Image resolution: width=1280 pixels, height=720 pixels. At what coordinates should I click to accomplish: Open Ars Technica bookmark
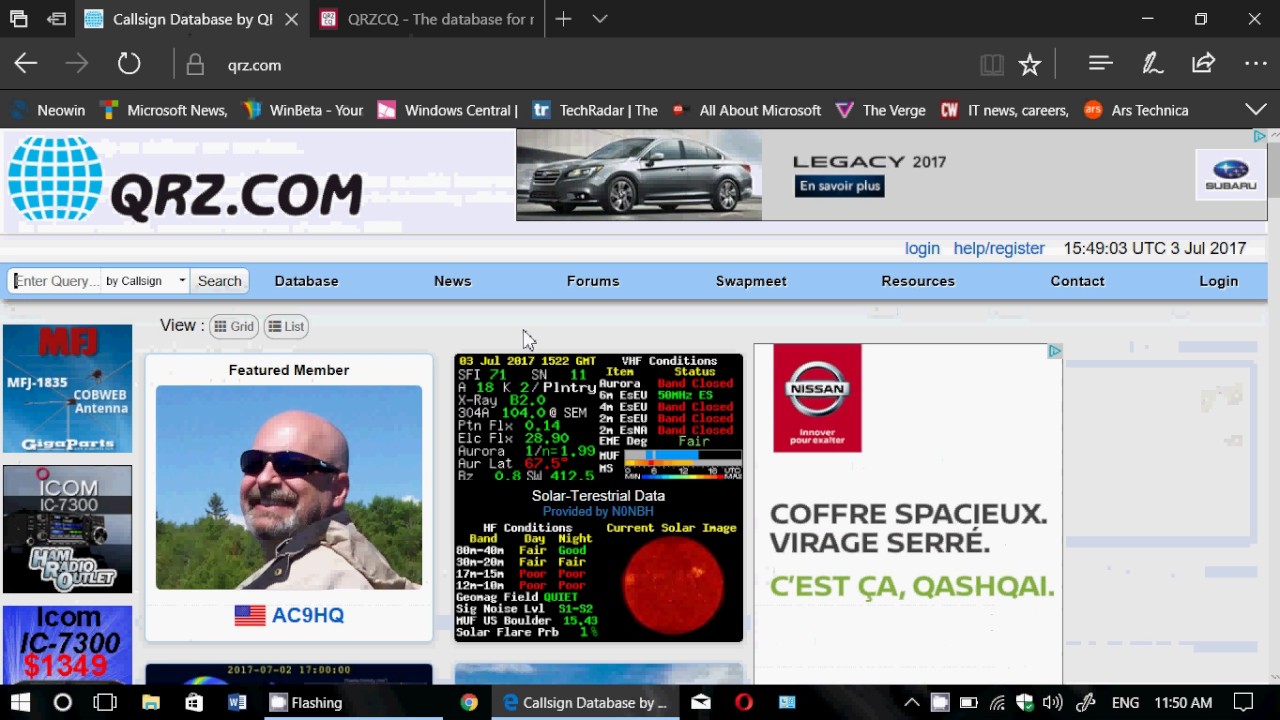pos(1137,110)
